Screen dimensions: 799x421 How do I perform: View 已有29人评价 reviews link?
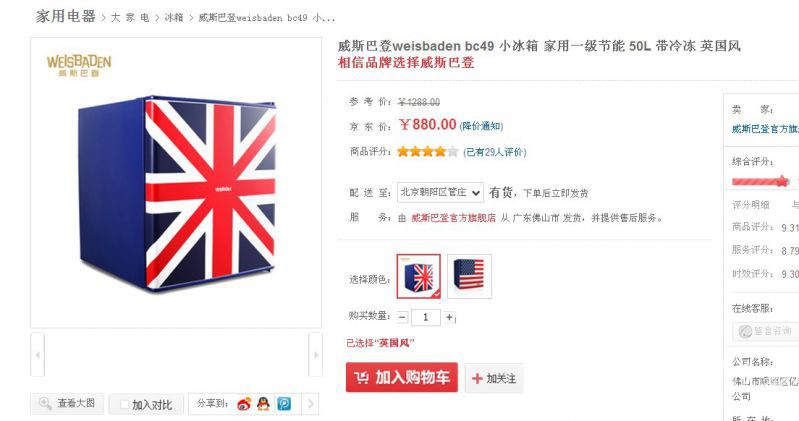[494, 152]
